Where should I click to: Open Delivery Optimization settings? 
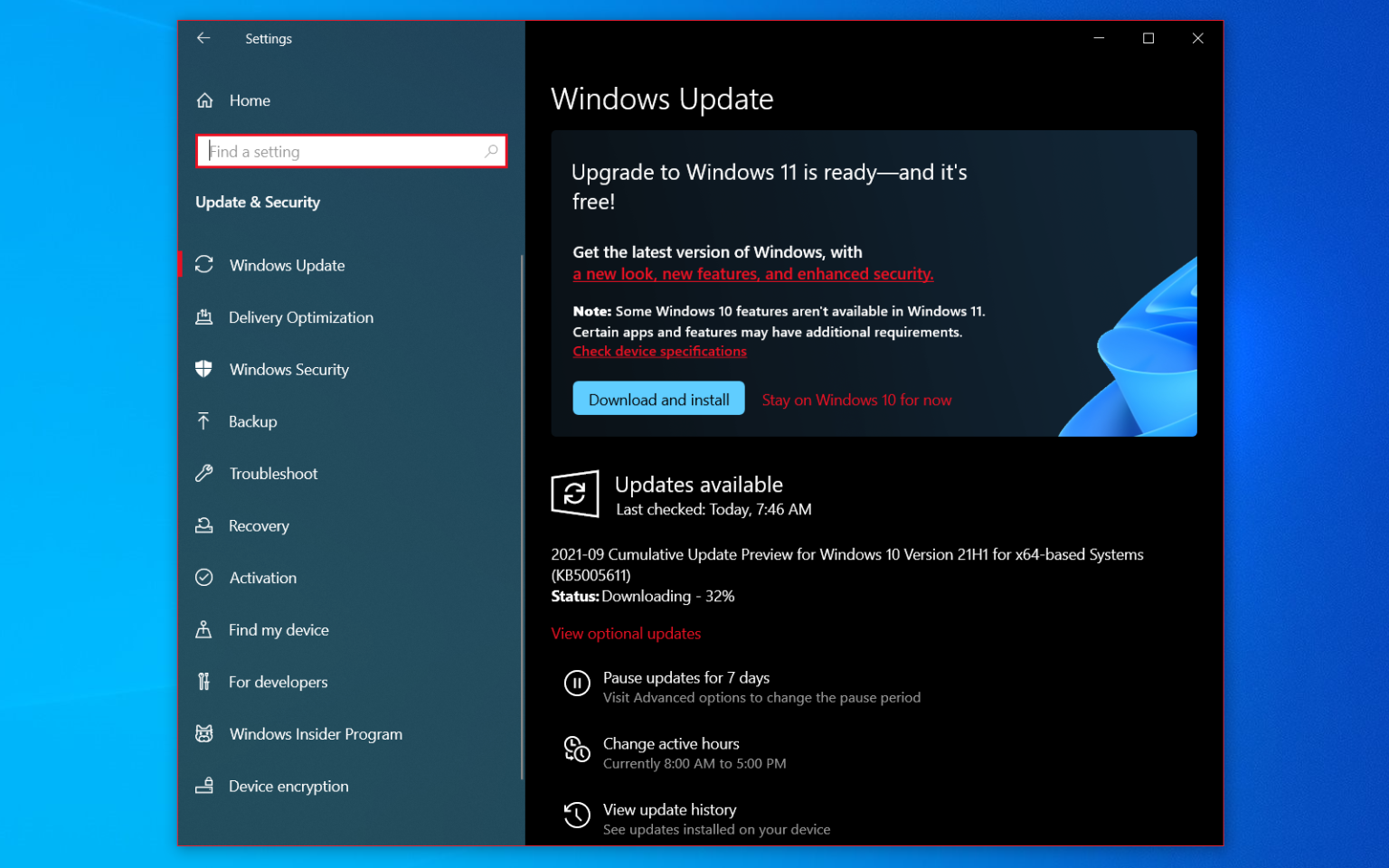[300, 317]
